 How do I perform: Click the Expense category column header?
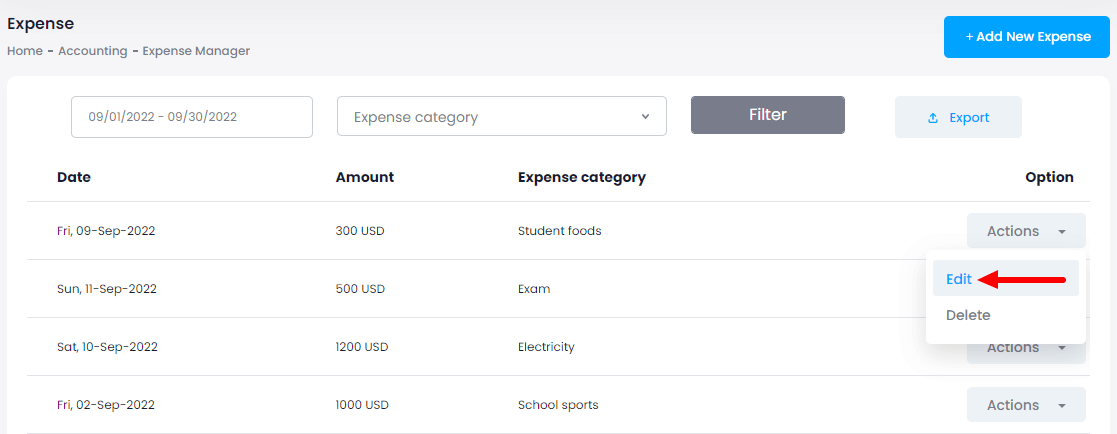tap(581, 177)
